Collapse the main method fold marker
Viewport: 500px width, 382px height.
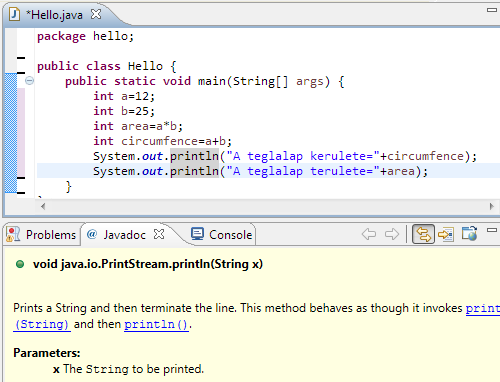pos(29,81)
